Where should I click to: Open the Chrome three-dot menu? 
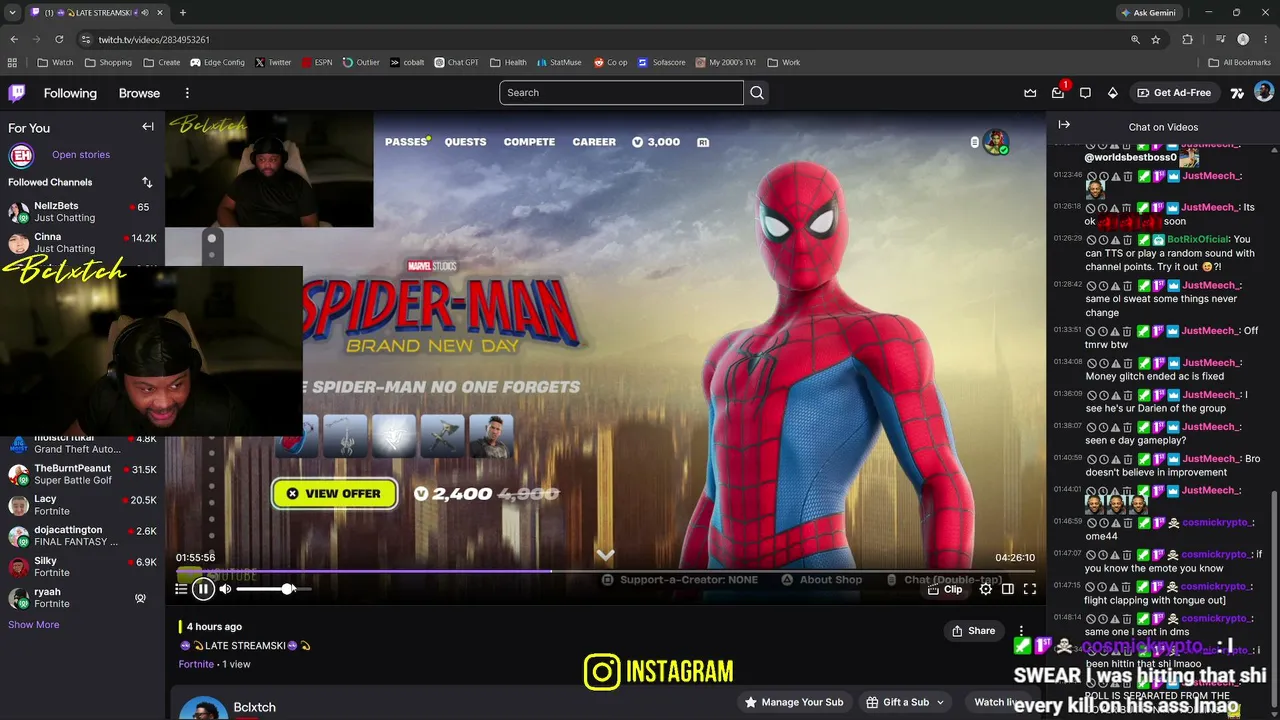pos(1266,39)
